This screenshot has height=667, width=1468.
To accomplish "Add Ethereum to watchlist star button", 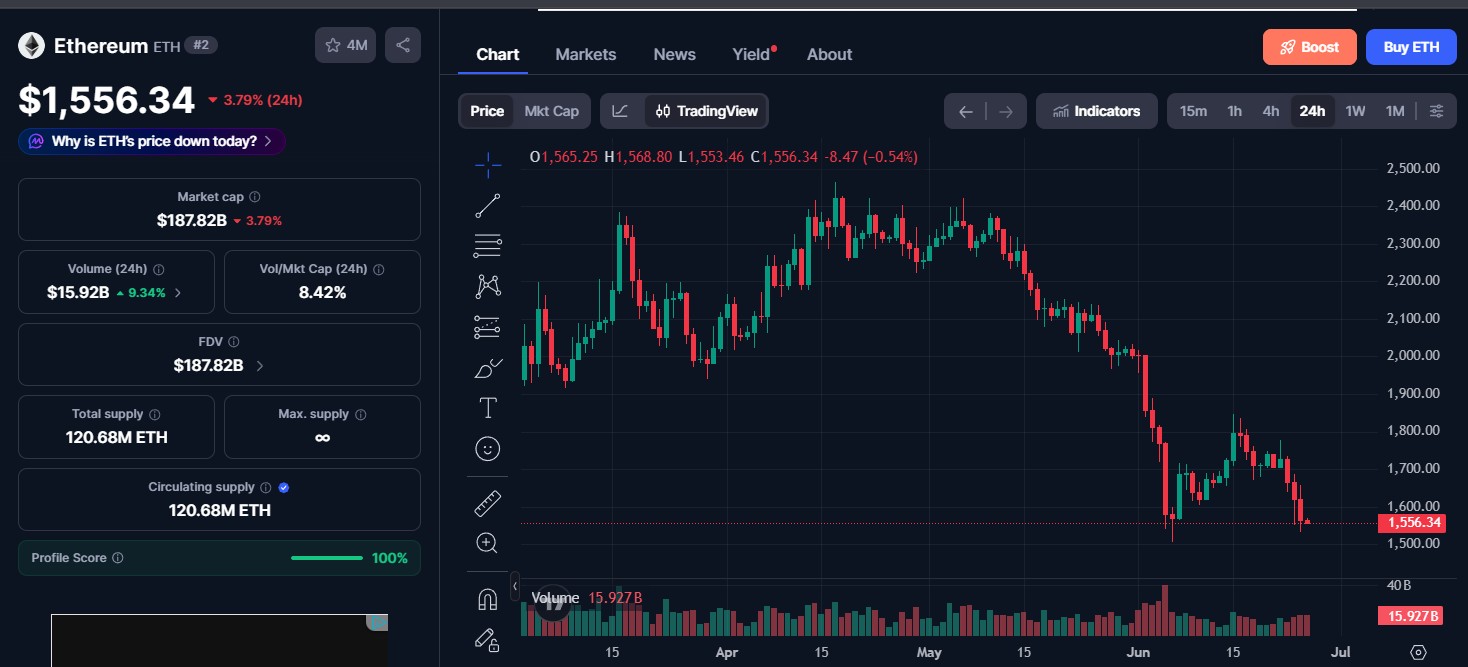I will click(346, 45).
